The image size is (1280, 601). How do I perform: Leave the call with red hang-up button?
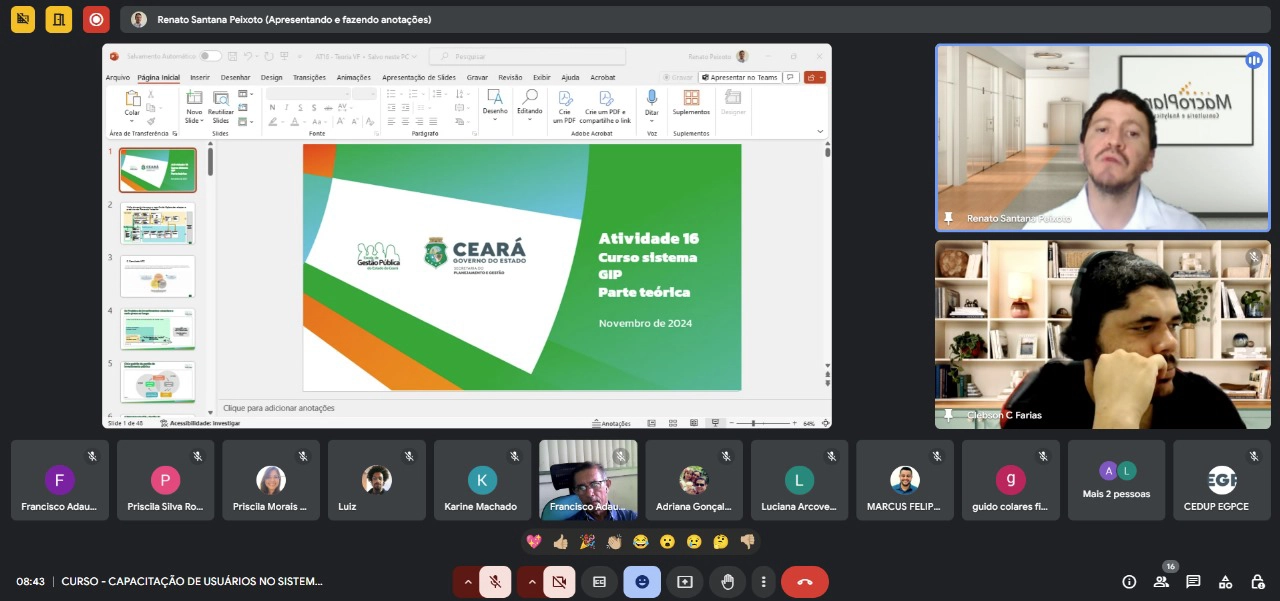(804, 581)
